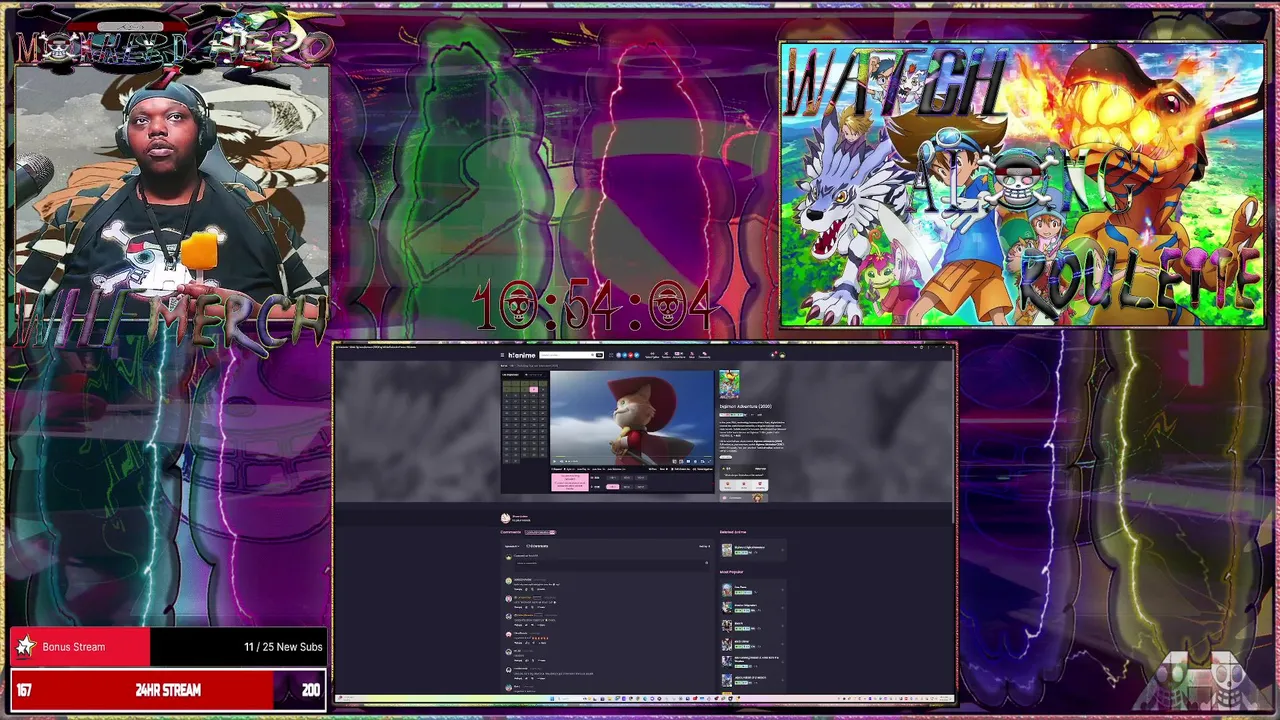Click the Reddit social icon in header
The height and width of the screenshot is (720, 1280).
(x=631, y=355)
